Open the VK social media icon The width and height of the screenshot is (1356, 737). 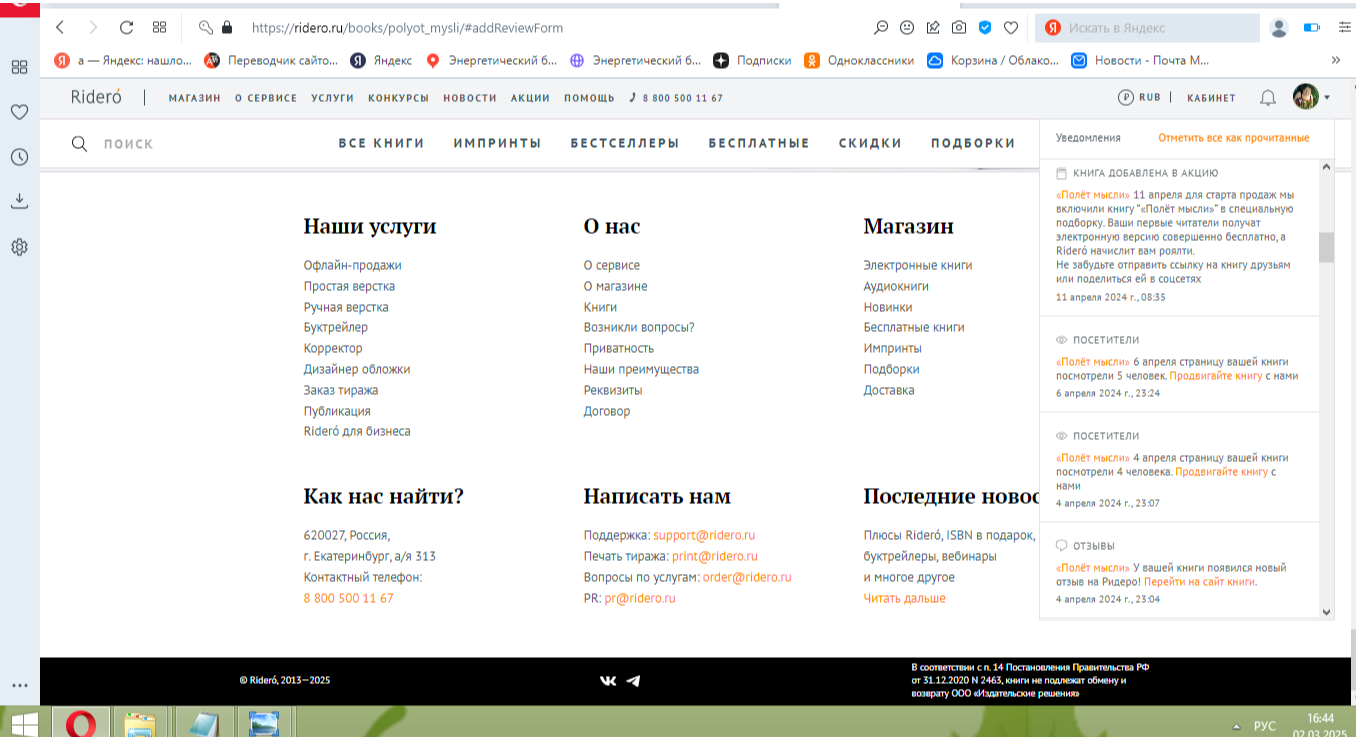click(x=608, y=680)
